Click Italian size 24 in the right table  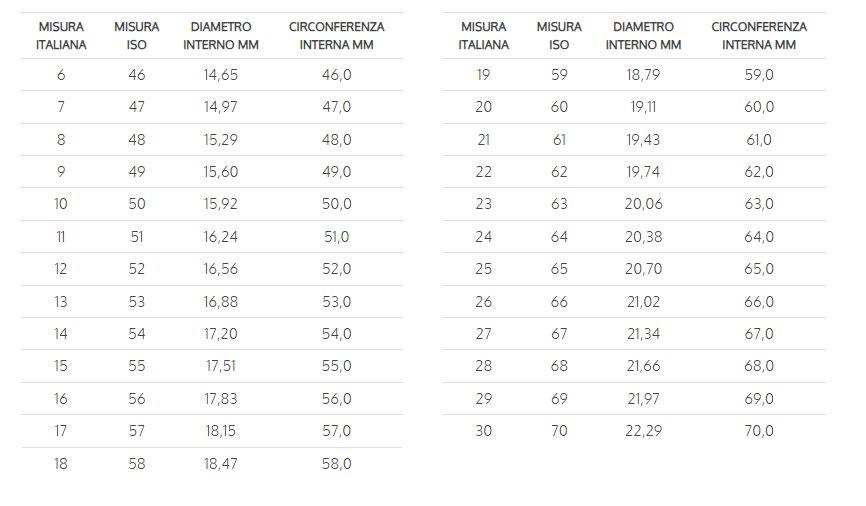pos(484,237)
